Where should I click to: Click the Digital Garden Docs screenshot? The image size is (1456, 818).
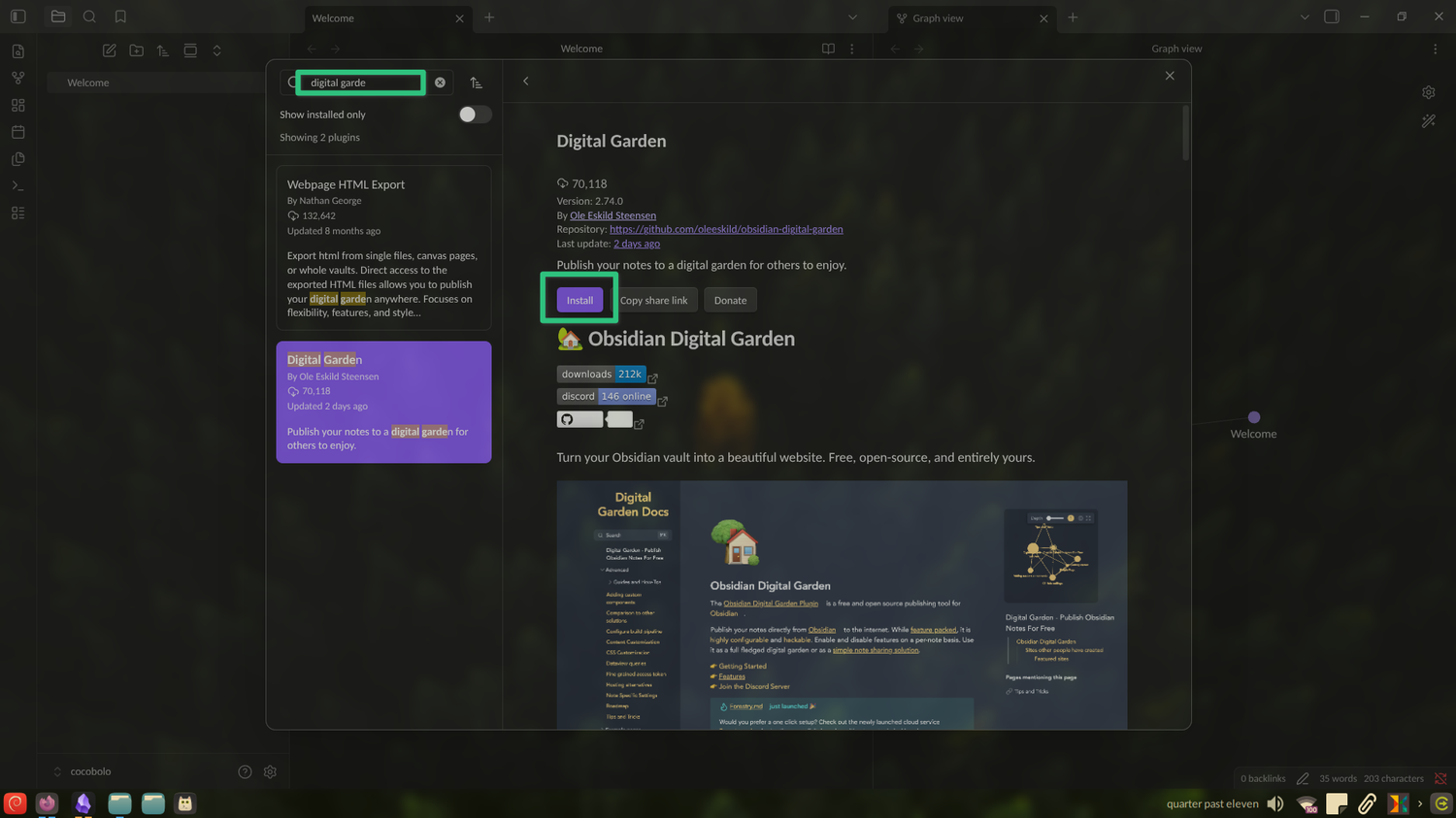[842, 605]
